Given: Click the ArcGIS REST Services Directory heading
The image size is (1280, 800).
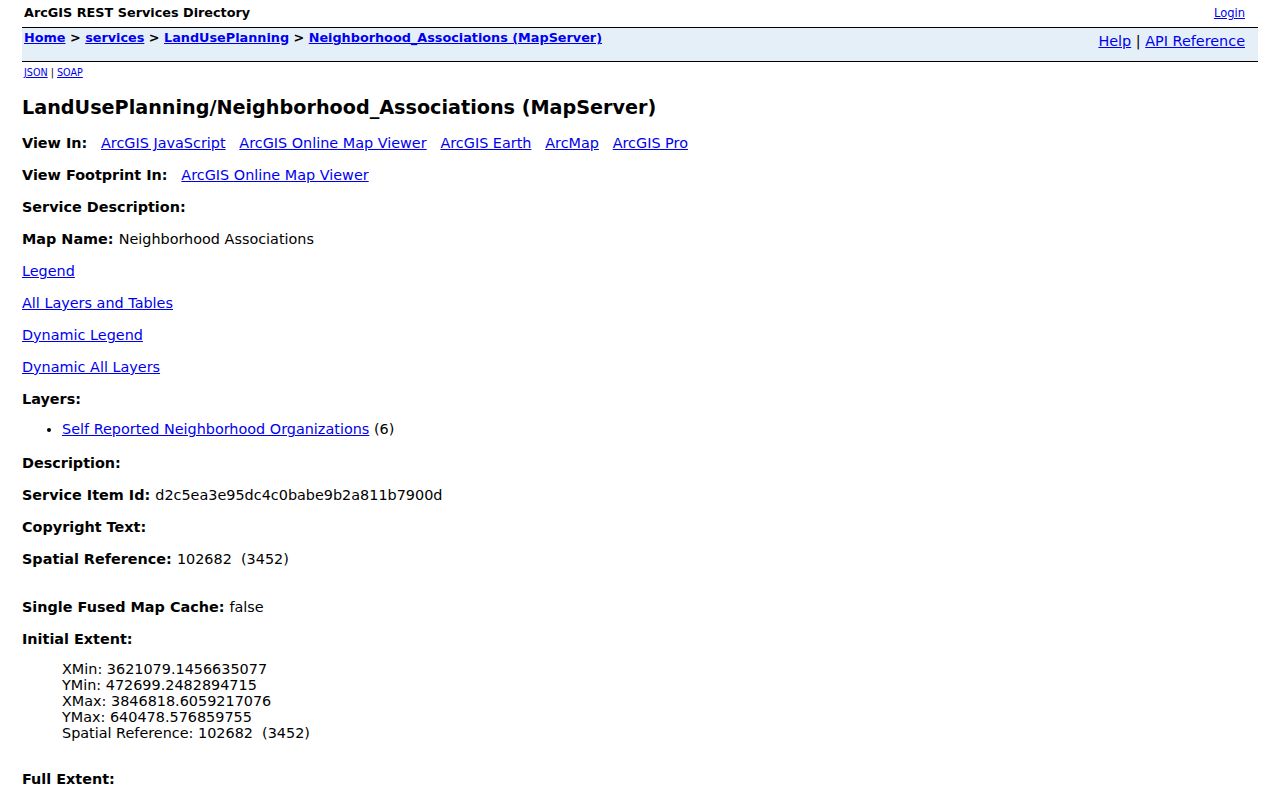Looking at the screenshot, I should point(137,13).
